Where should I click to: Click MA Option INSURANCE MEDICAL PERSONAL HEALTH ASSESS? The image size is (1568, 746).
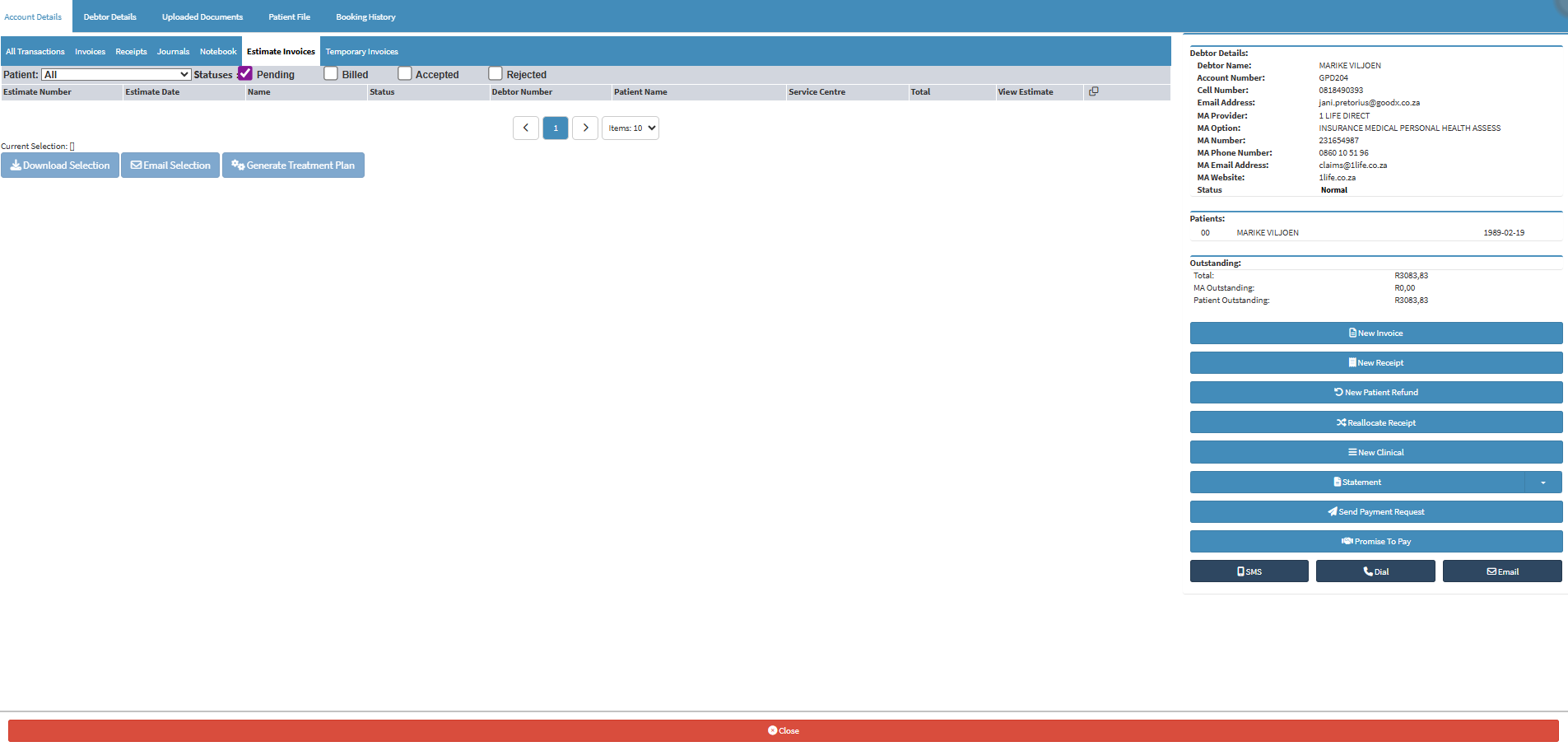[1409, 128]
